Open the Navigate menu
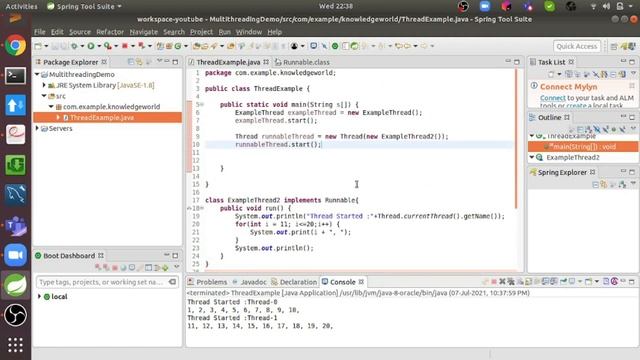The image size is (640, 360). (x=143, y=32)
